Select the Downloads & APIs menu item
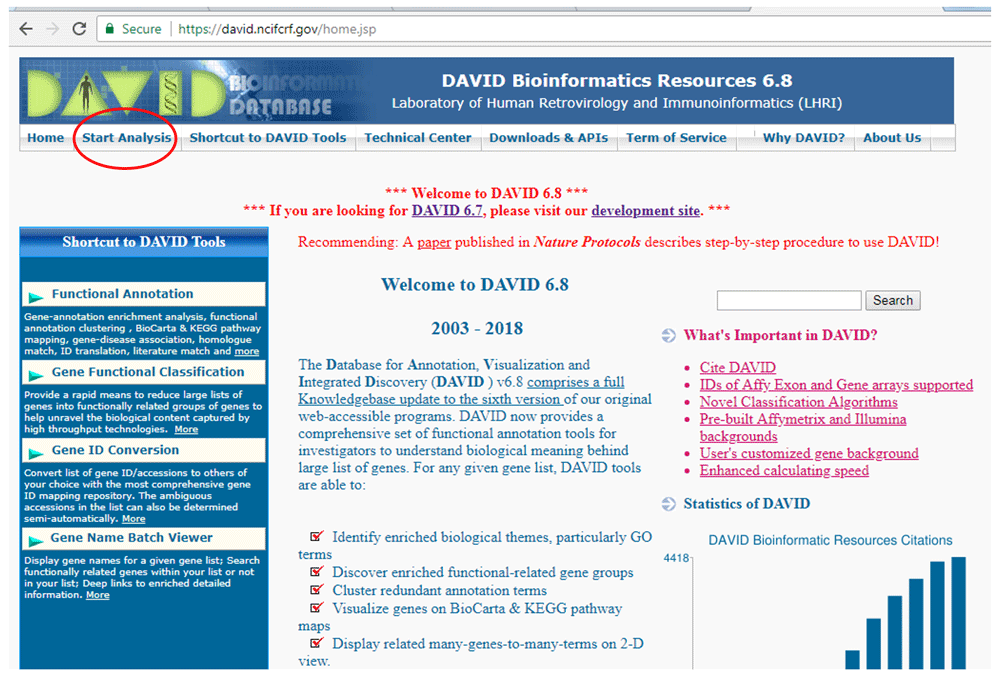This screenshot has height=685, width=1000. coord(549,138)
